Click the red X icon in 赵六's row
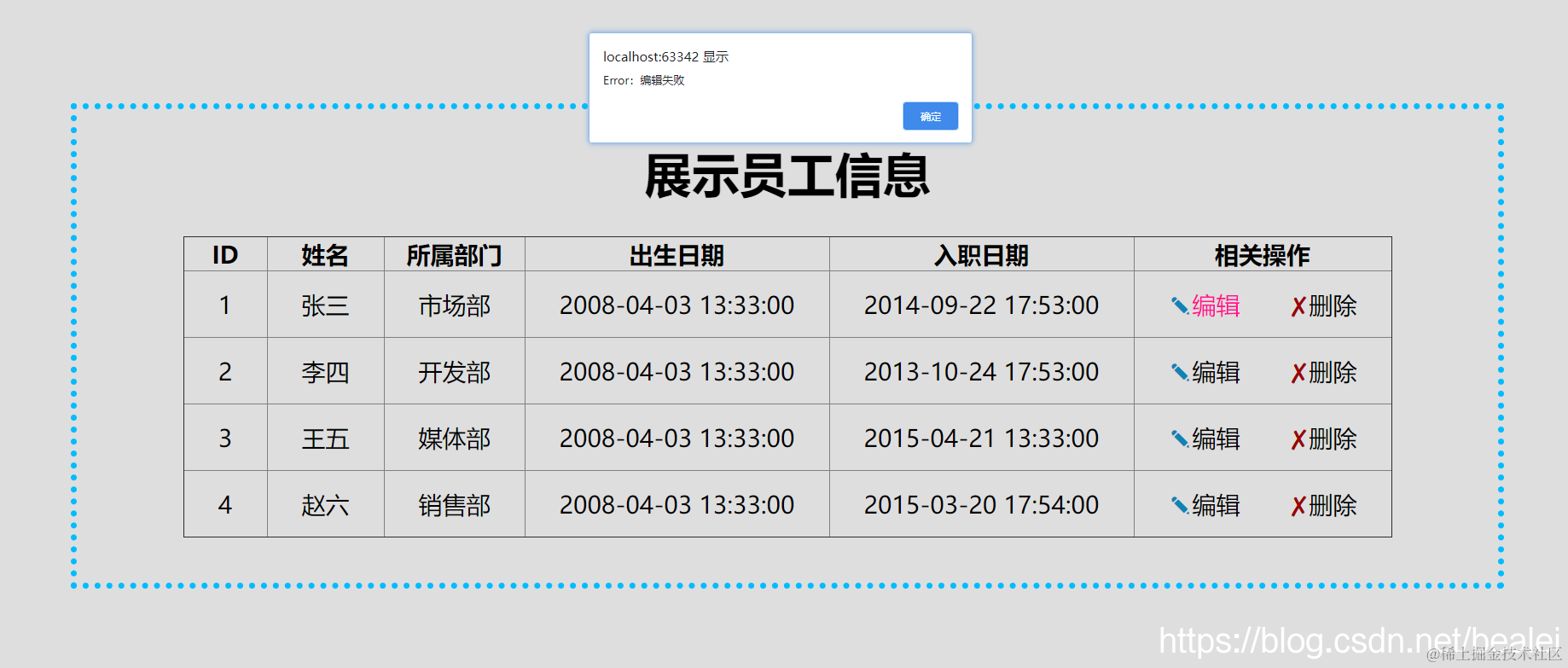 pyautogui.click(x=1298, y=506)
